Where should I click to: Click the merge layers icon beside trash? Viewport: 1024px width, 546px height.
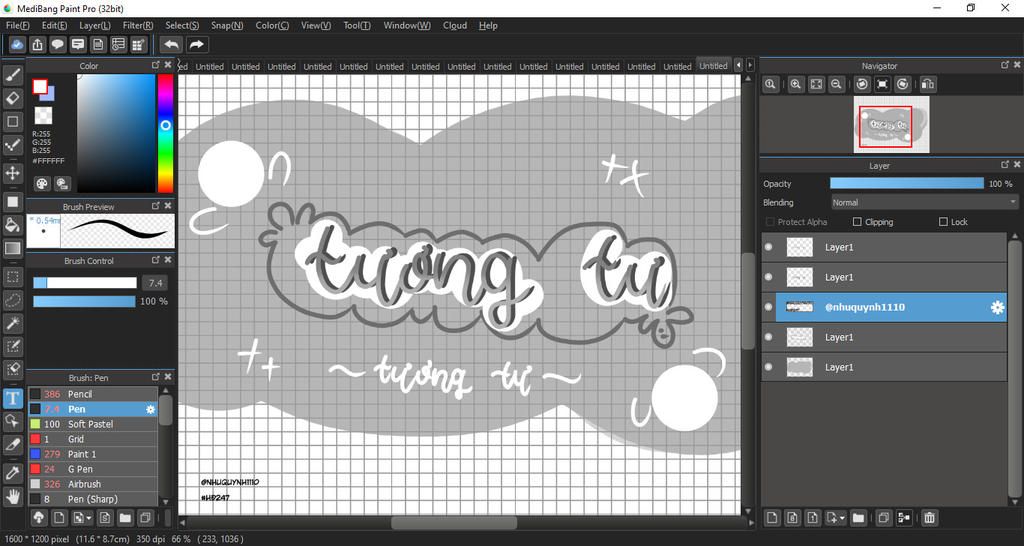coord(904,518)
